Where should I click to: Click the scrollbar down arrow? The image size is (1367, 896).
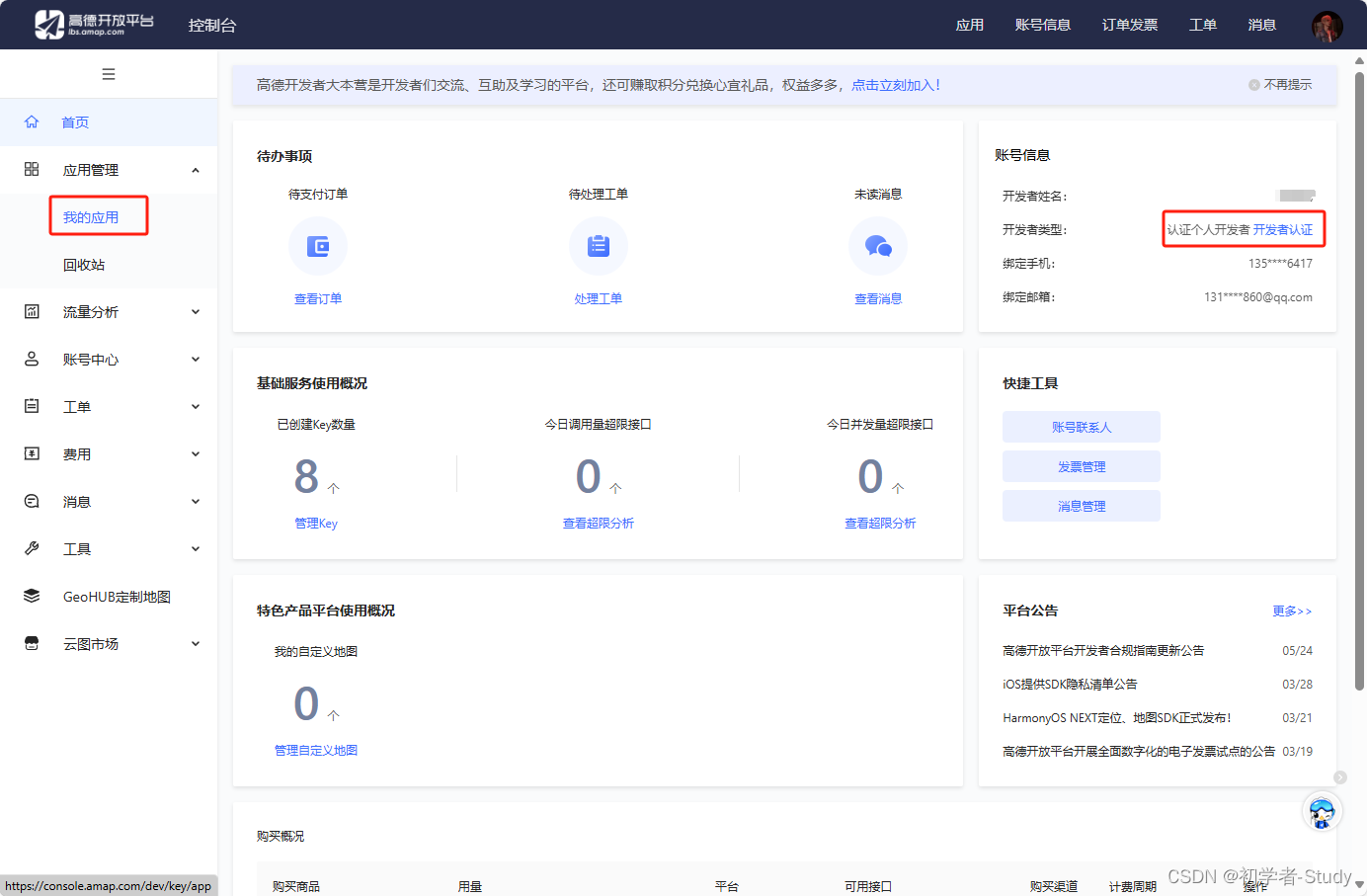[1360, 886]
